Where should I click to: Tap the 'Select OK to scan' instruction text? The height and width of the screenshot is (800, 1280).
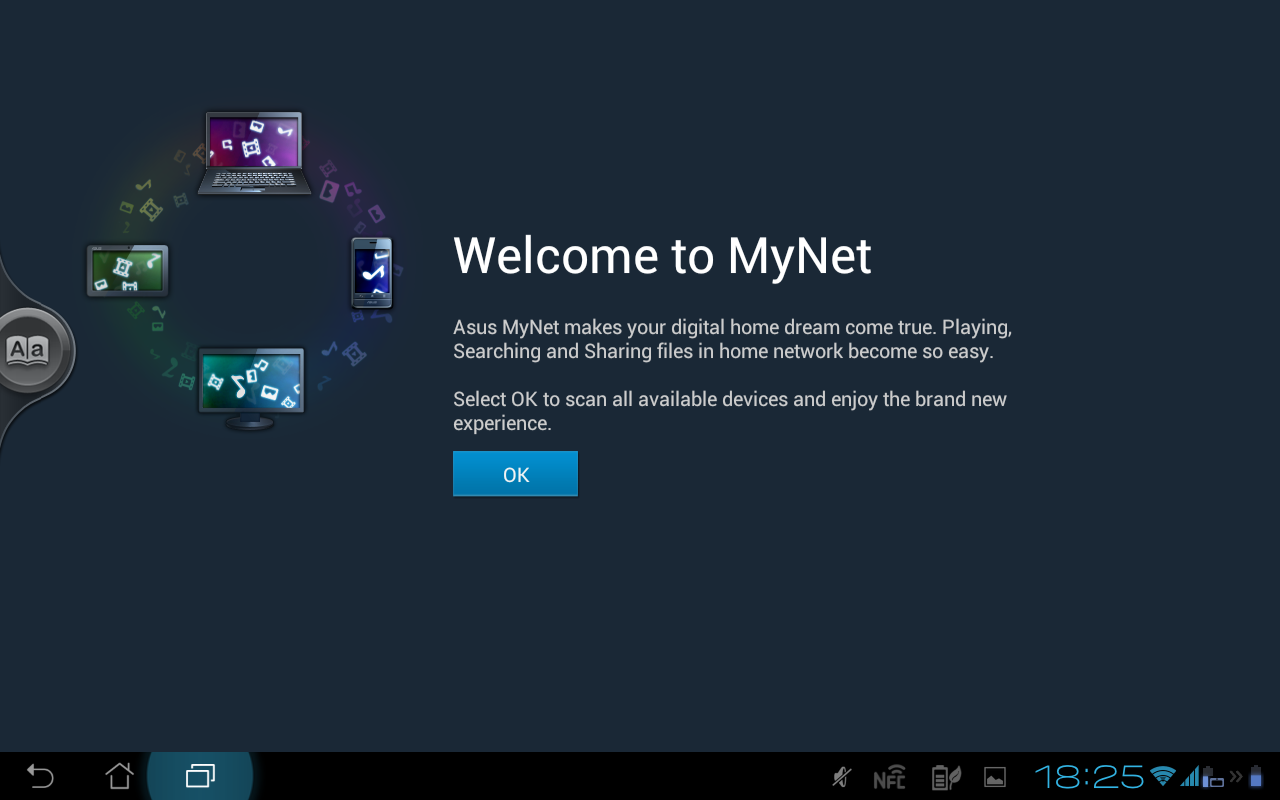[730, 411]
